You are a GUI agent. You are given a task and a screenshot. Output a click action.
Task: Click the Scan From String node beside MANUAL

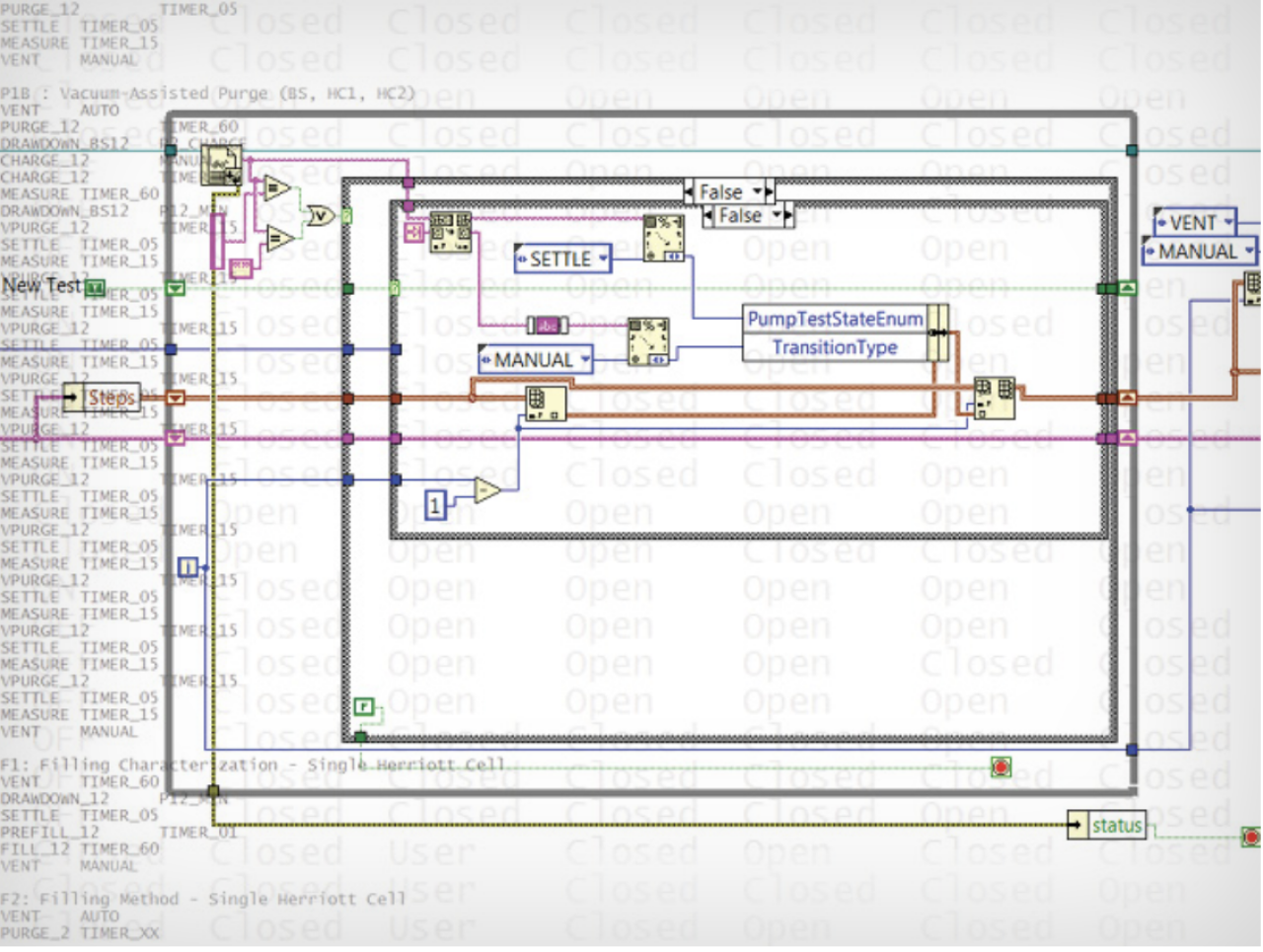(649, 341)
